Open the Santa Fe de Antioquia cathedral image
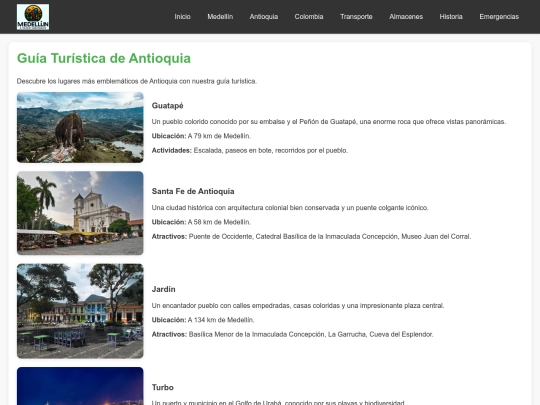 pyautogui.click(x=80, y=213)
